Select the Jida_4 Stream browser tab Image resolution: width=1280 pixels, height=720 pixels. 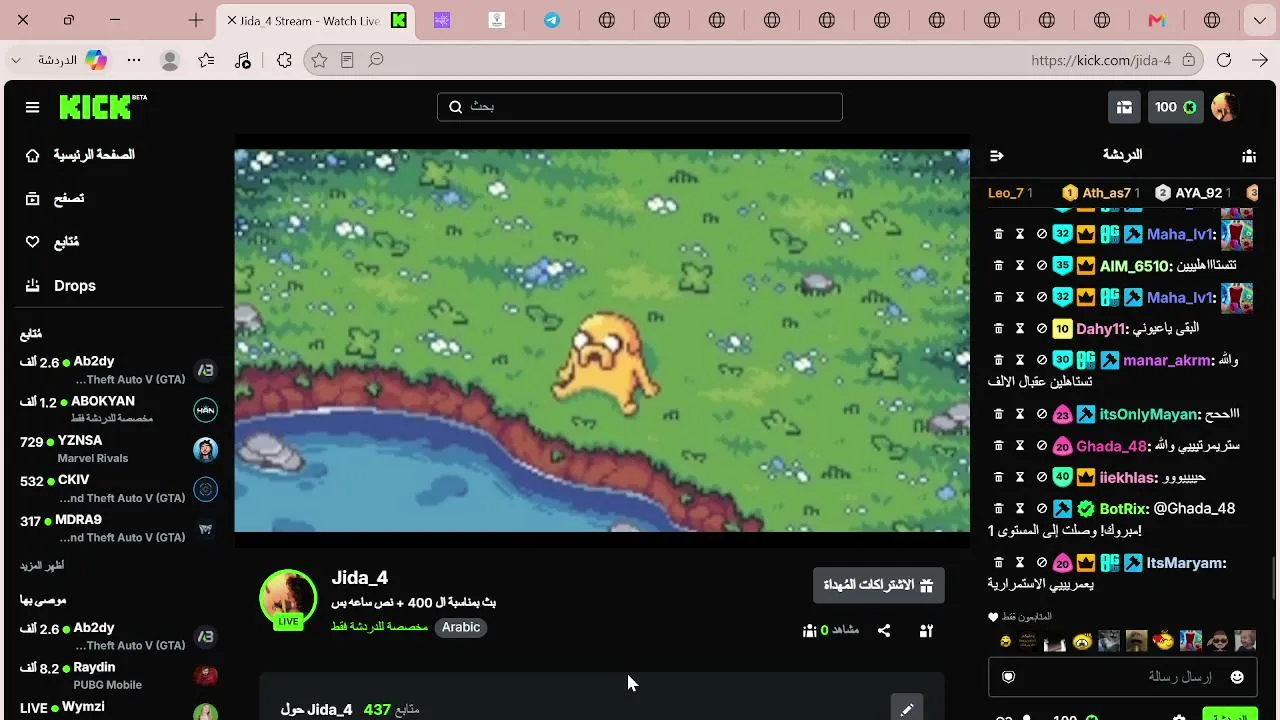(316, 20)
